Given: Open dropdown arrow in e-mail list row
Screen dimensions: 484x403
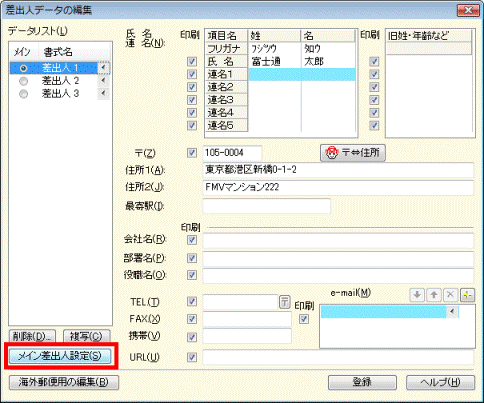Looking at the screenshot, I should click(x=452, y=311).
